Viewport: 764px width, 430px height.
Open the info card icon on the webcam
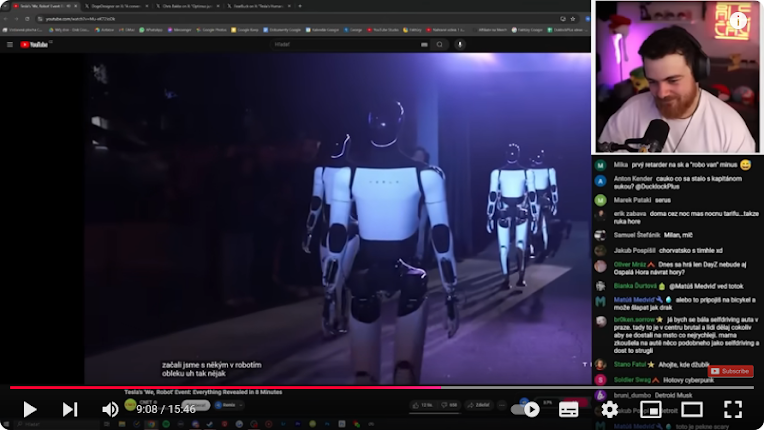tap(739, 20)
